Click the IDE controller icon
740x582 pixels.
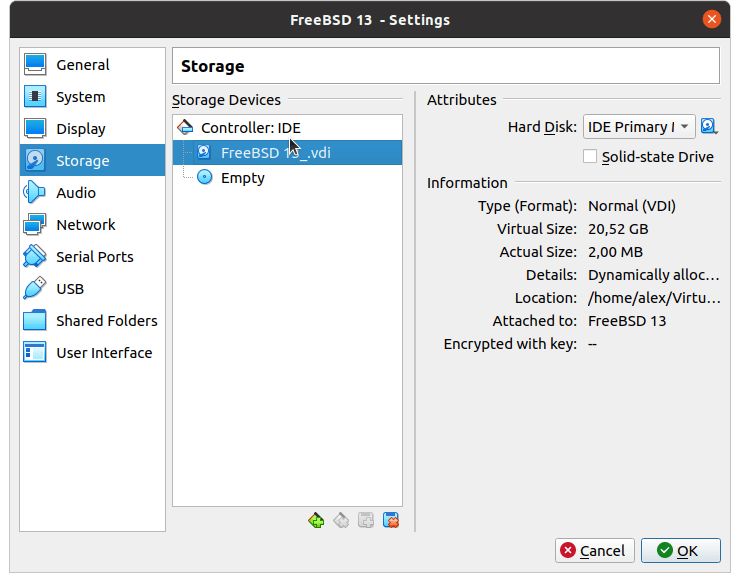[185, 127]
